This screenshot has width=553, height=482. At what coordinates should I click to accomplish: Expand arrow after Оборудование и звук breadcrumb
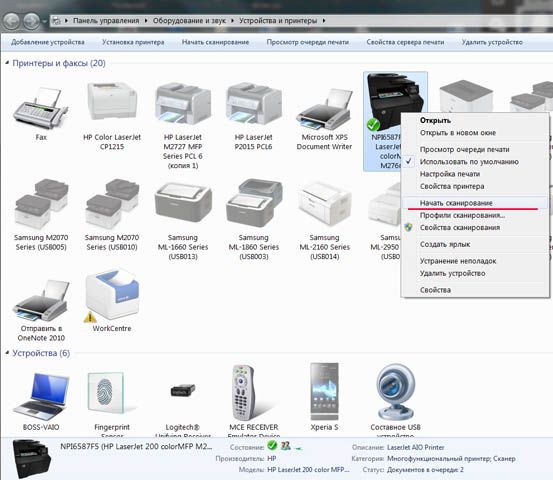coord(232,21)
